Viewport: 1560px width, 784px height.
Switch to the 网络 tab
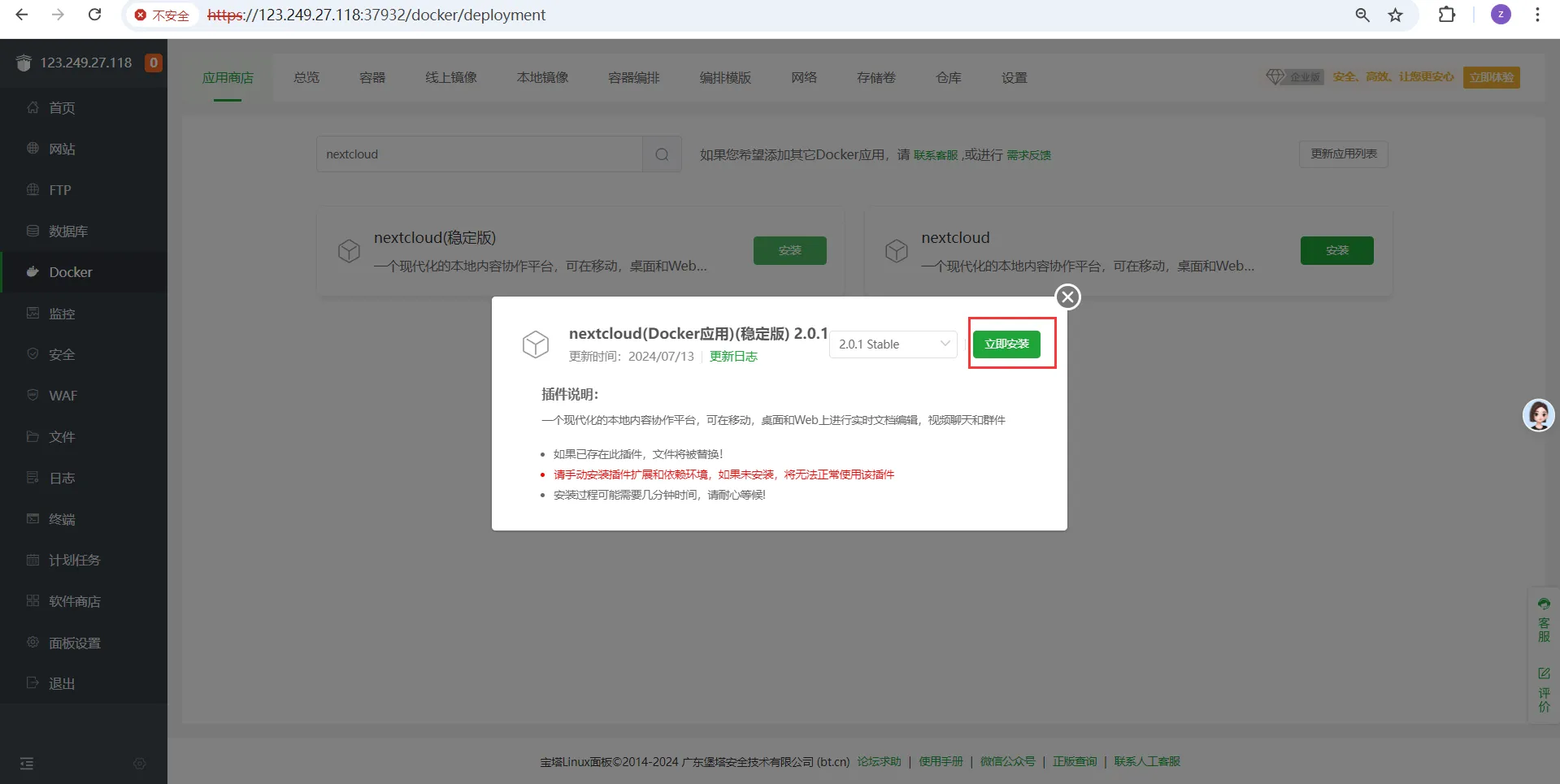[x=804, y=78]
